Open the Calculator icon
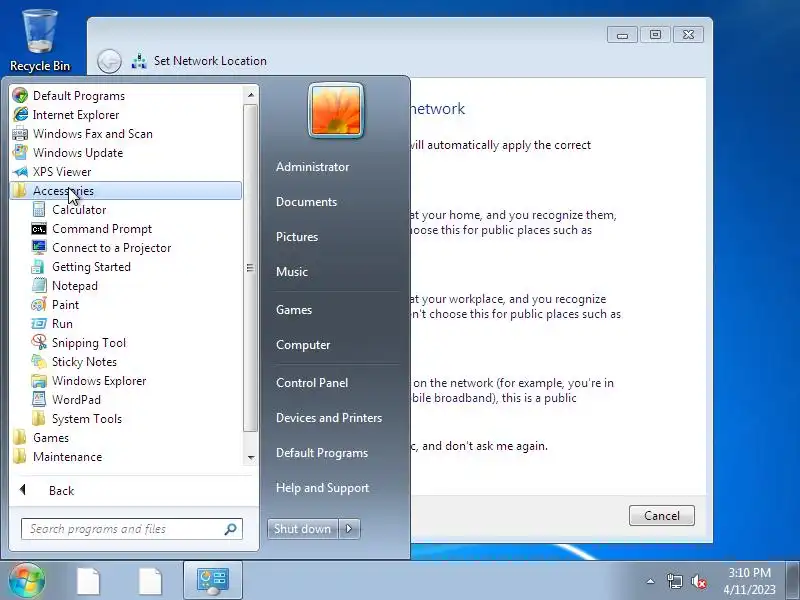Image resolution: width=800 pixels, height=600 pixels. (39, 209)
